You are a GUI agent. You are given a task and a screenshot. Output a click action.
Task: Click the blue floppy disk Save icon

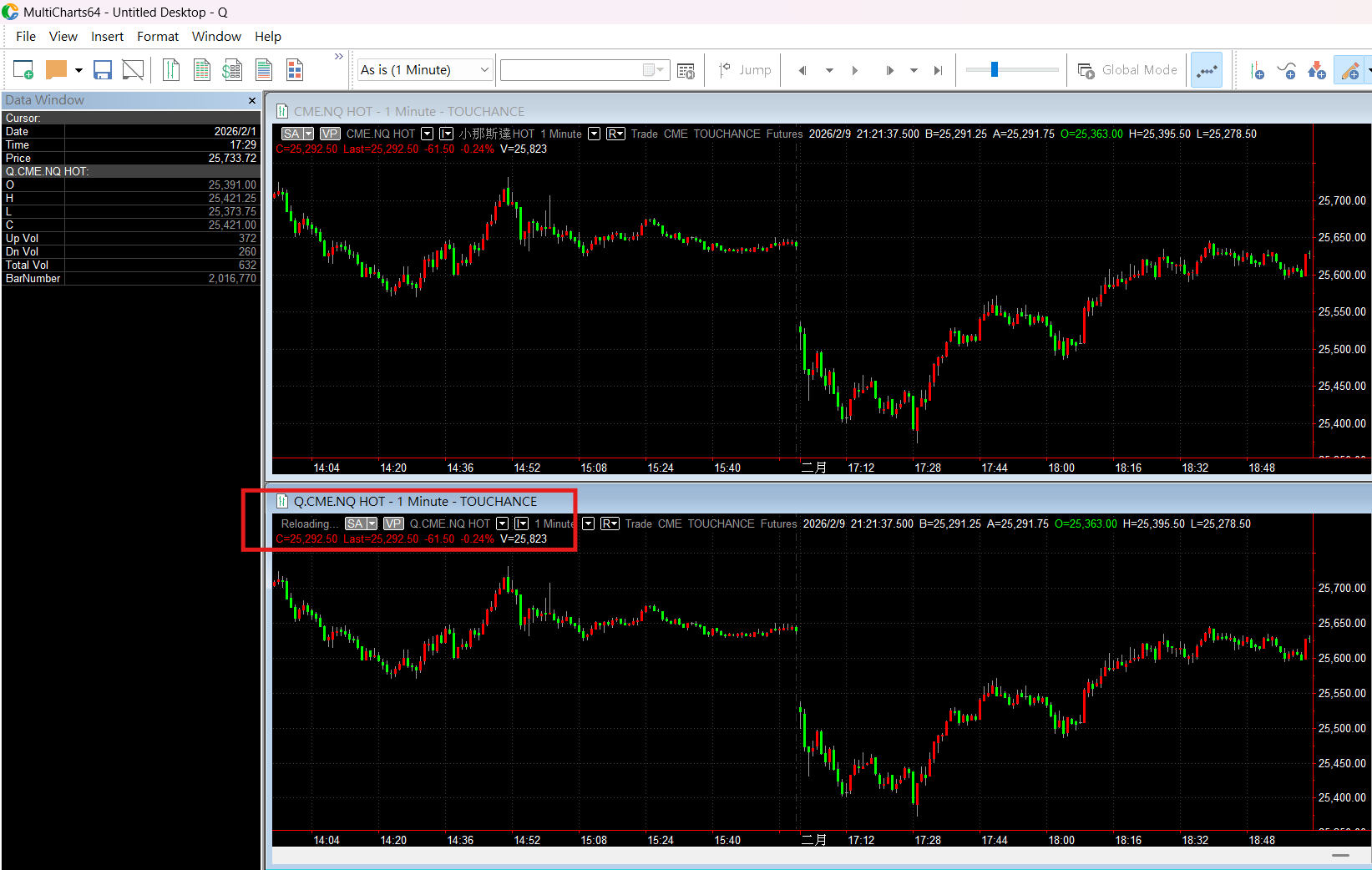pos(103,70)
